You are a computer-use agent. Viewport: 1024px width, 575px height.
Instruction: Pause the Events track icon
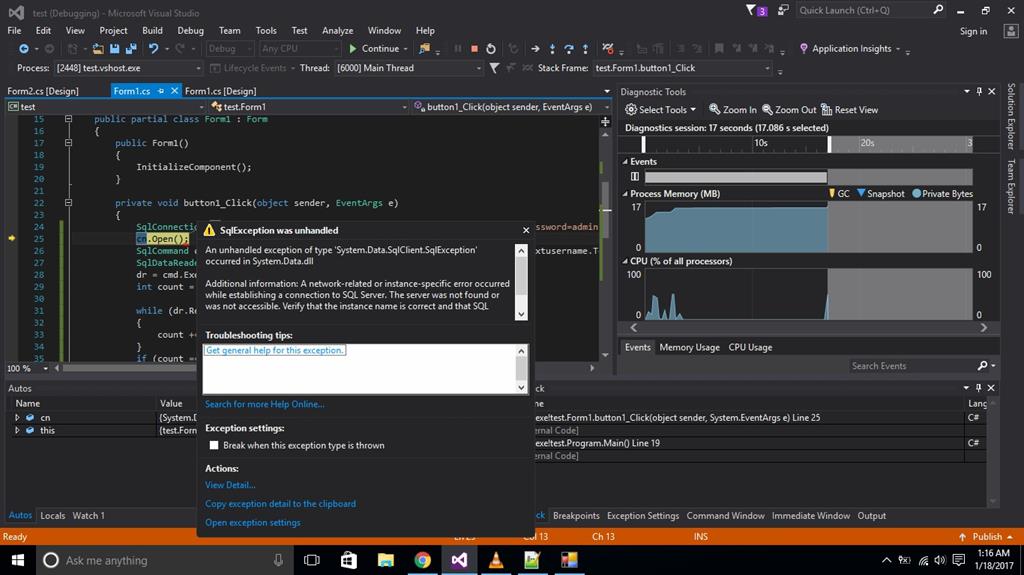click(635, 176)
